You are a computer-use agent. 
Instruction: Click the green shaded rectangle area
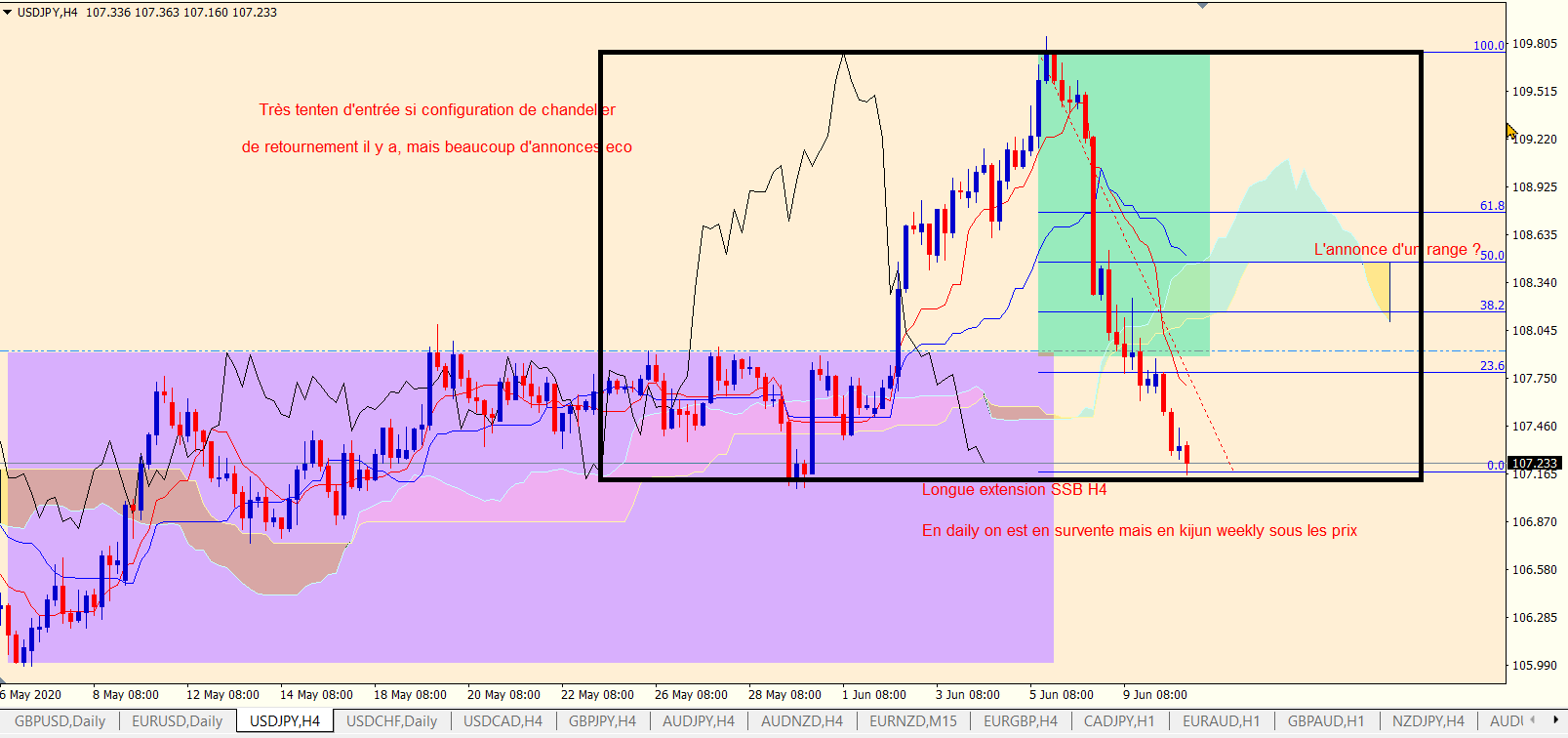(1124, 205)
